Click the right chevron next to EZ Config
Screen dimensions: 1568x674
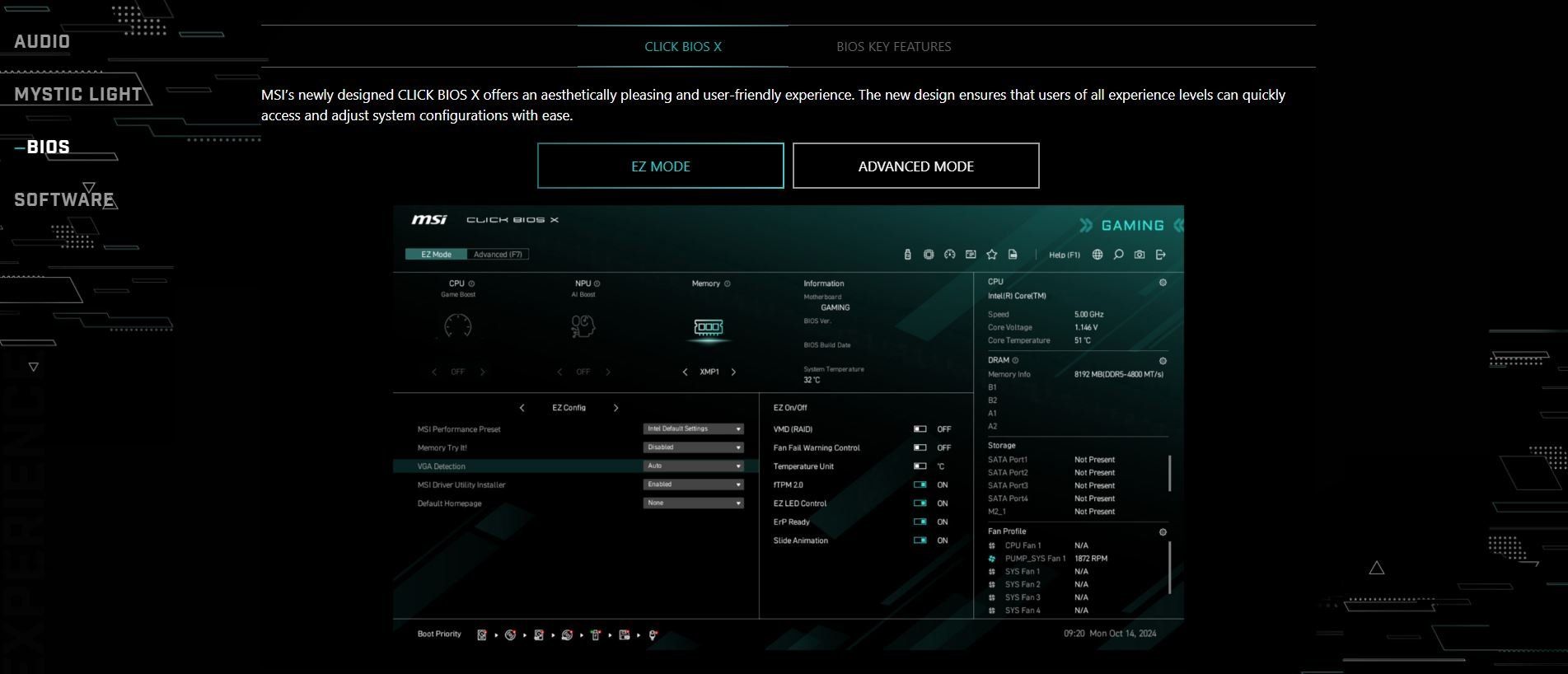pos(615,408)
